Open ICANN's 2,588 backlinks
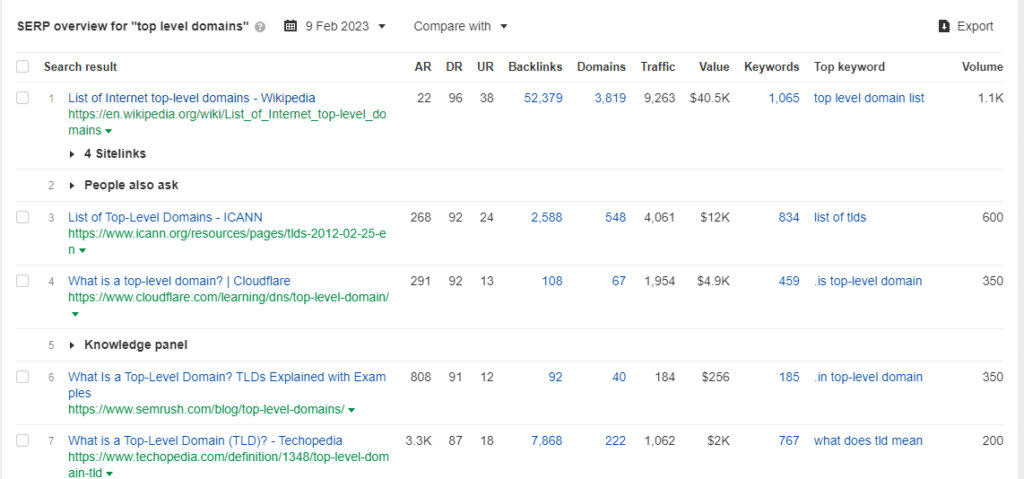Viewport: 1024px width, 479px height. tap(547, 218)
